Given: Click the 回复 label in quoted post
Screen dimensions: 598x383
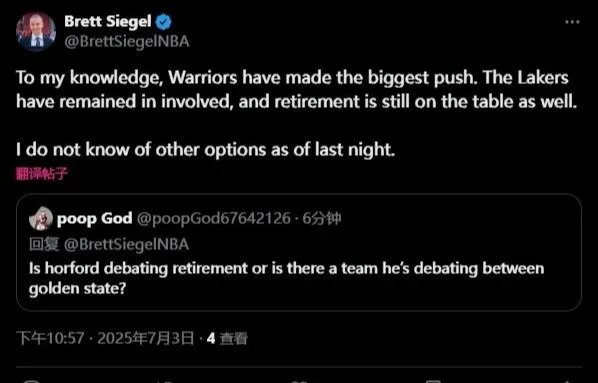Looking at the screenshot, I should click(44, 244).
